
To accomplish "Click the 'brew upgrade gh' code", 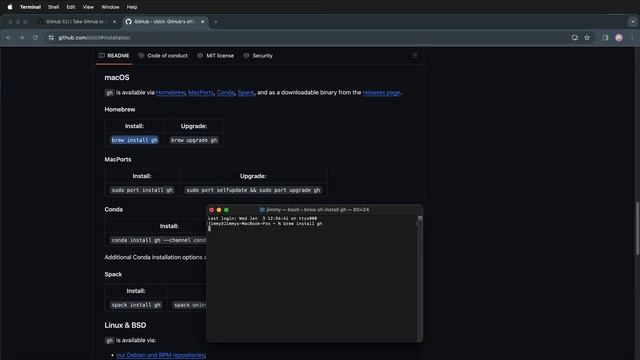I will [x=194, y=140].
